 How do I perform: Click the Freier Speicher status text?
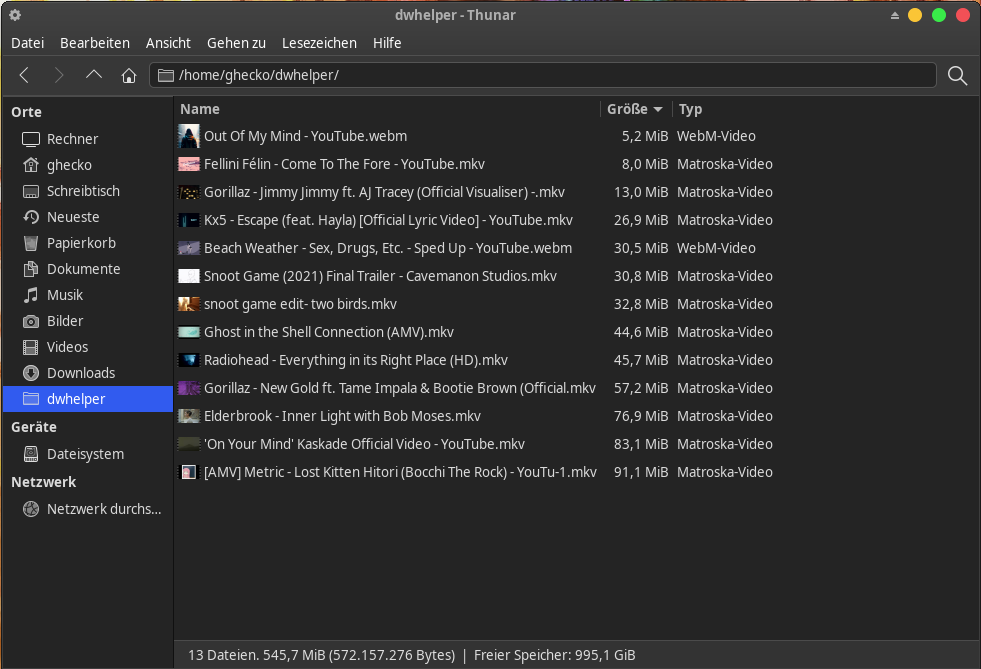[x=554, y=655]
